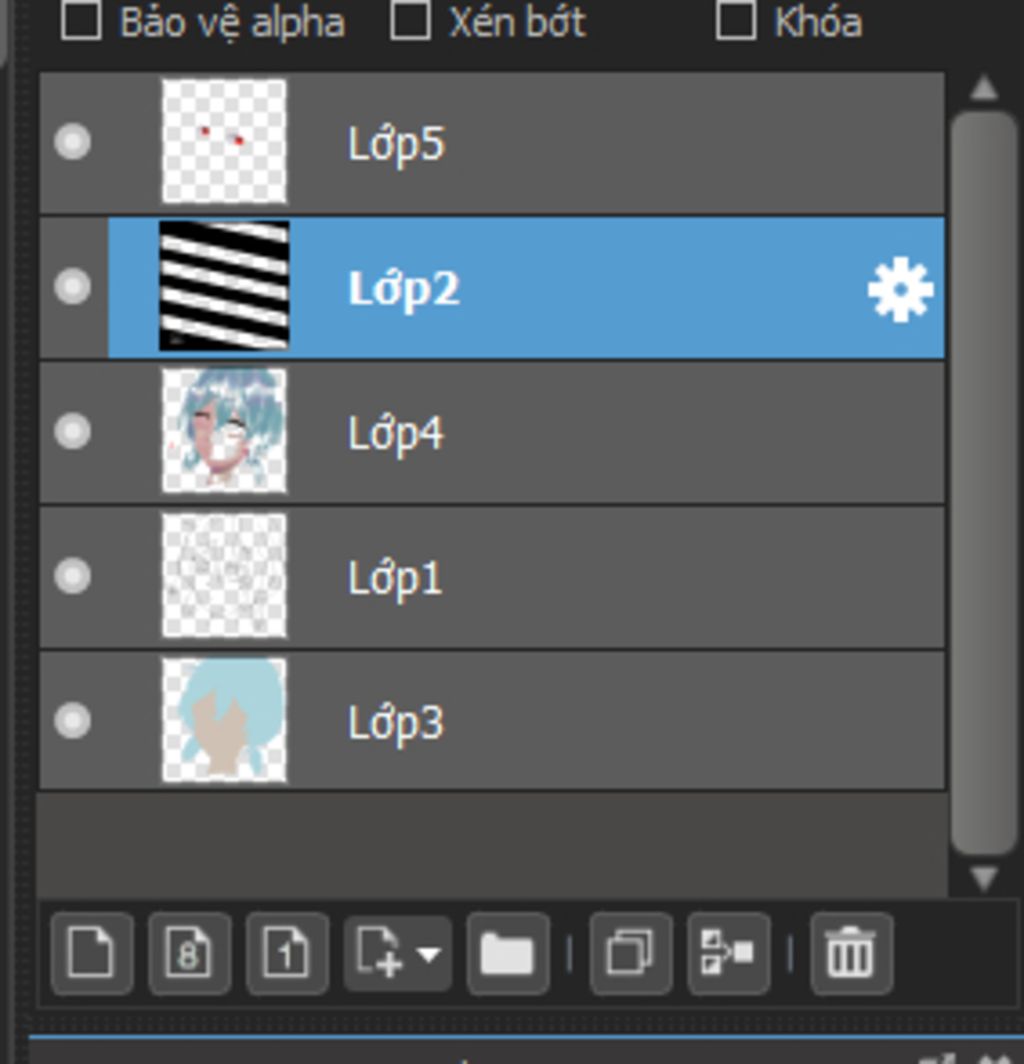Create a new layer folder
The image size is (1024, 1064).
[508, 953]
